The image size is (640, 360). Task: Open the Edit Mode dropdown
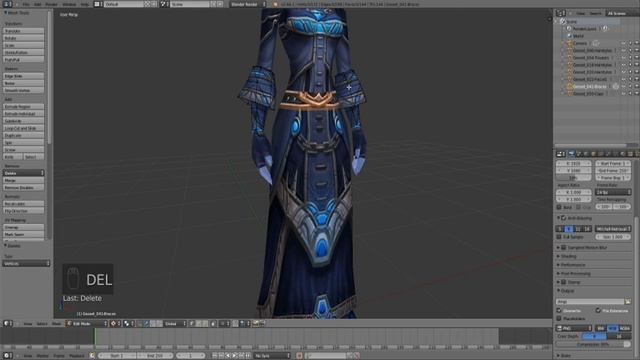coord(87,323)
